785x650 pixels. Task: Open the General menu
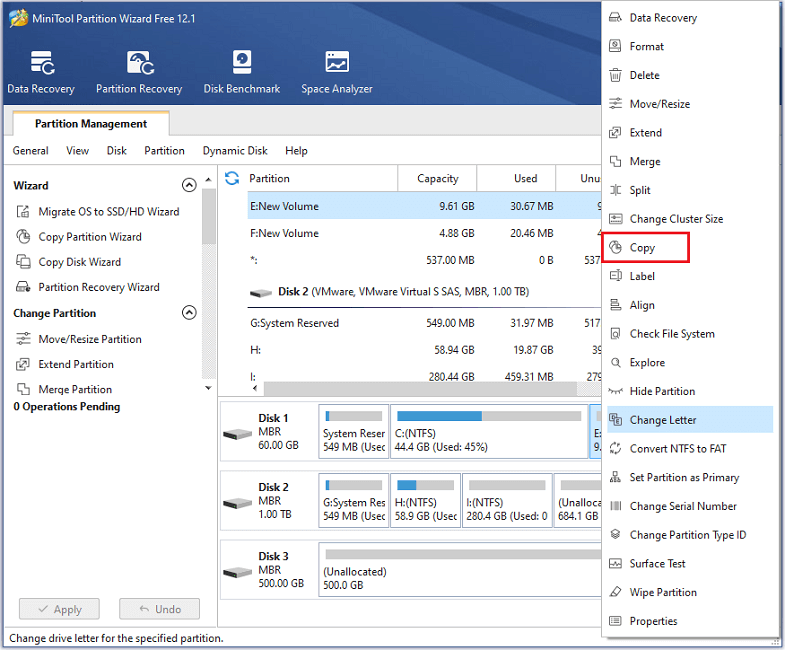click(31, 151)
